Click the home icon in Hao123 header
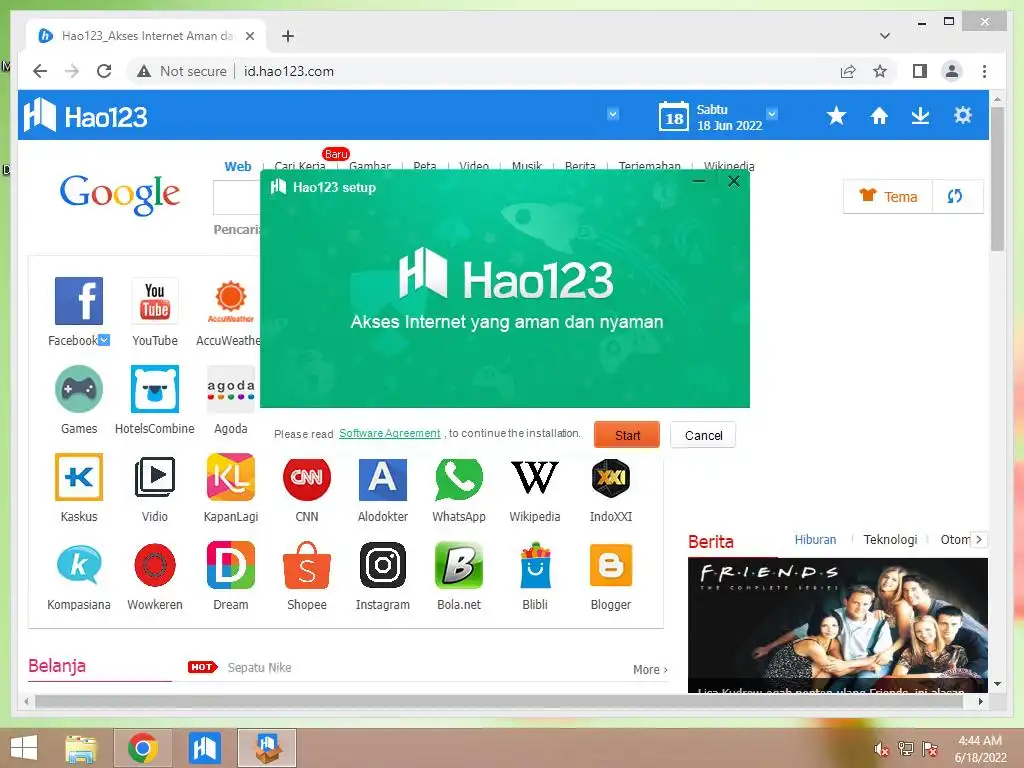 coord(879,116)
